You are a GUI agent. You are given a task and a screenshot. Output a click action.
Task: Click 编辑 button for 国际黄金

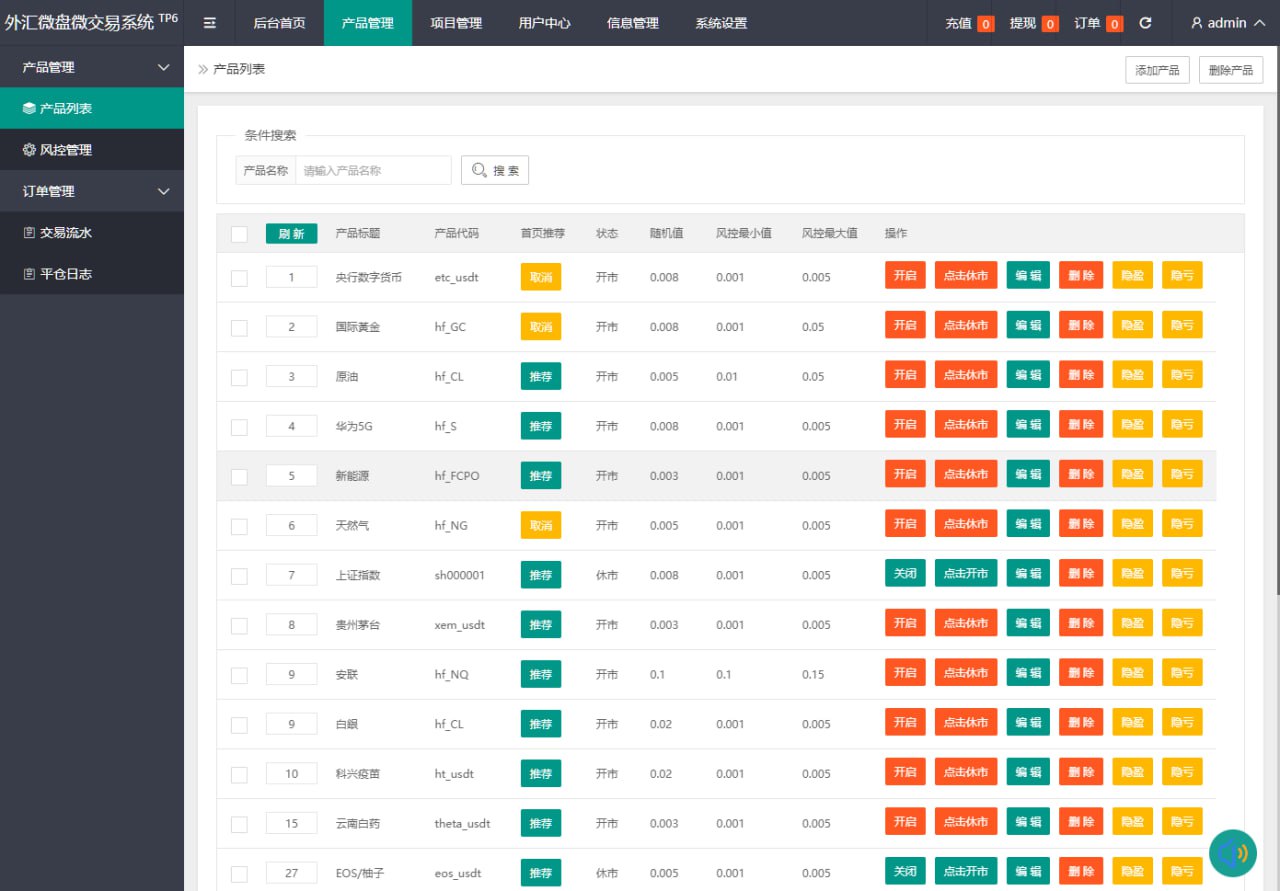(x=1028, y=326)
